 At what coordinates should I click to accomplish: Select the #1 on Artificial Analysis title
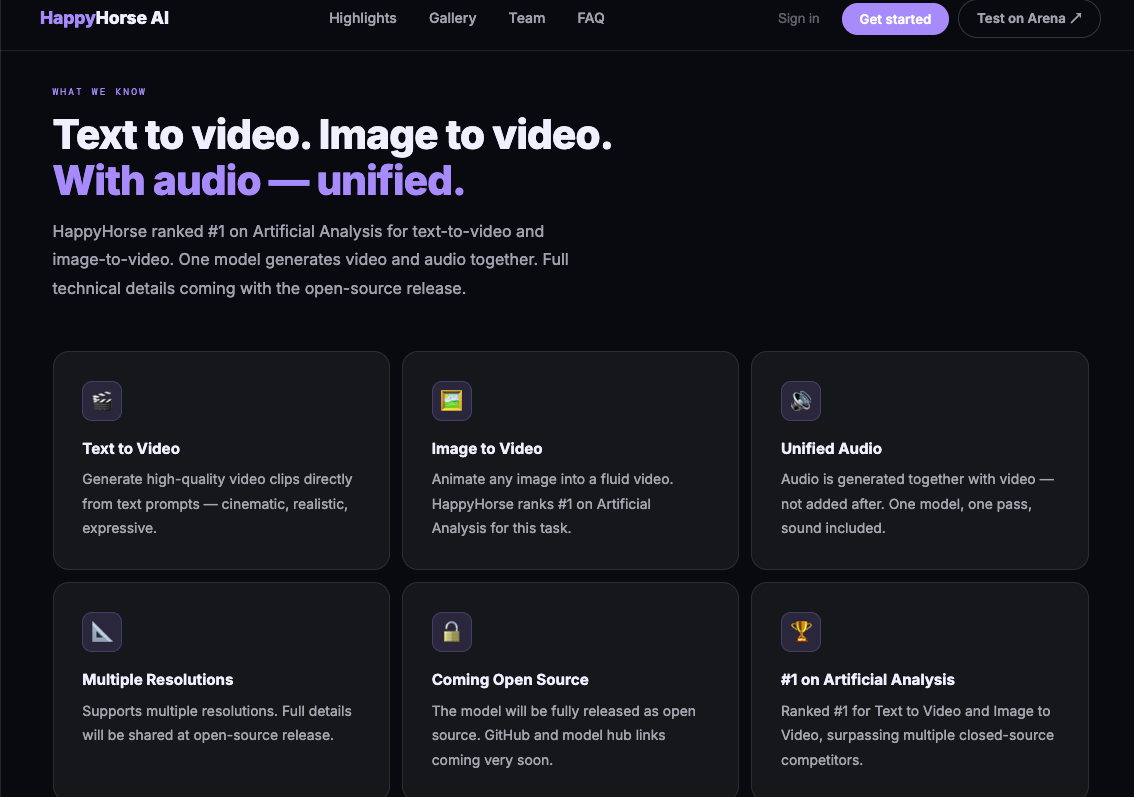pyautogui.click(x=868, y=680)
